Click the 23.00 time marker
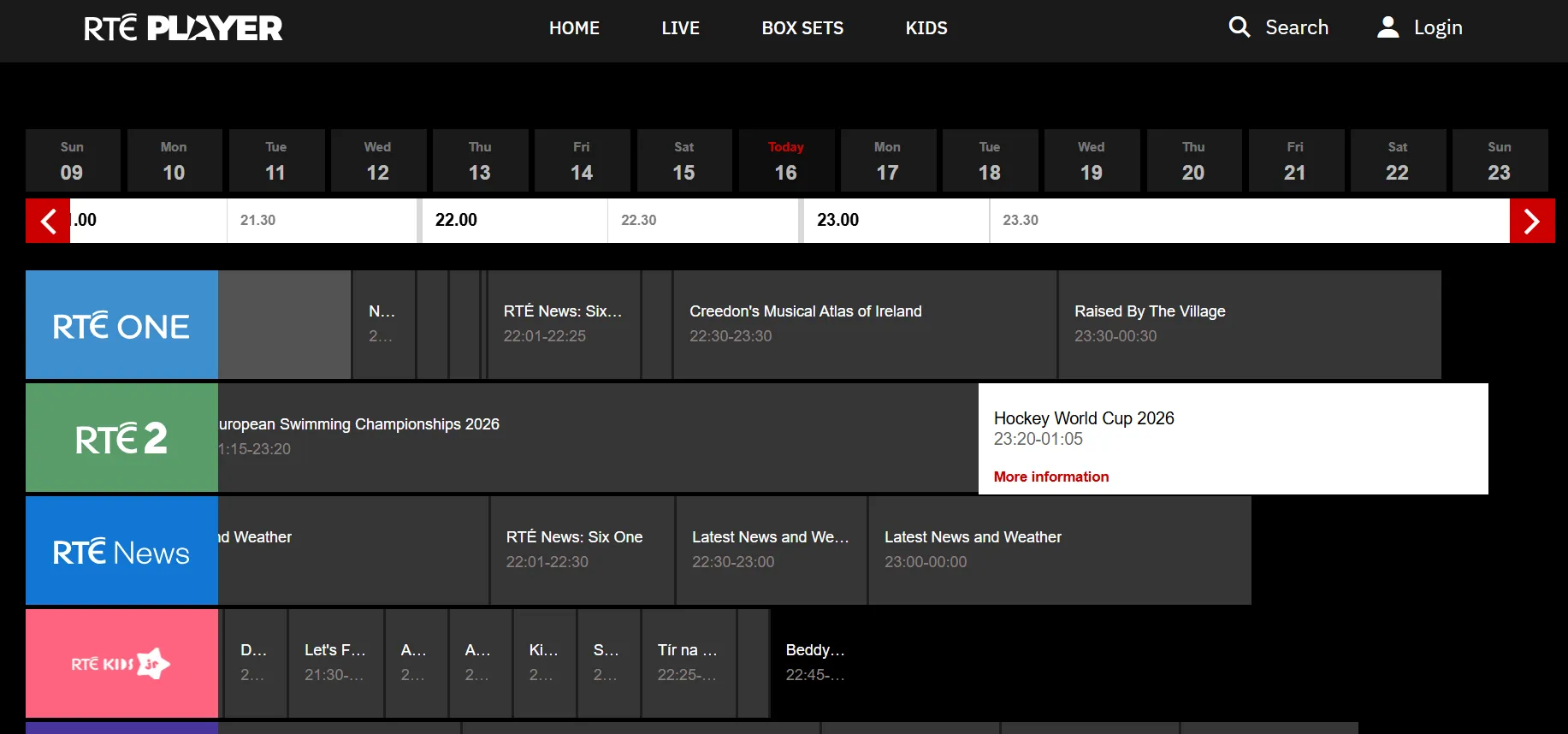Image resolution: width=1568 pixels, height=734 pixels. (837, 220)
